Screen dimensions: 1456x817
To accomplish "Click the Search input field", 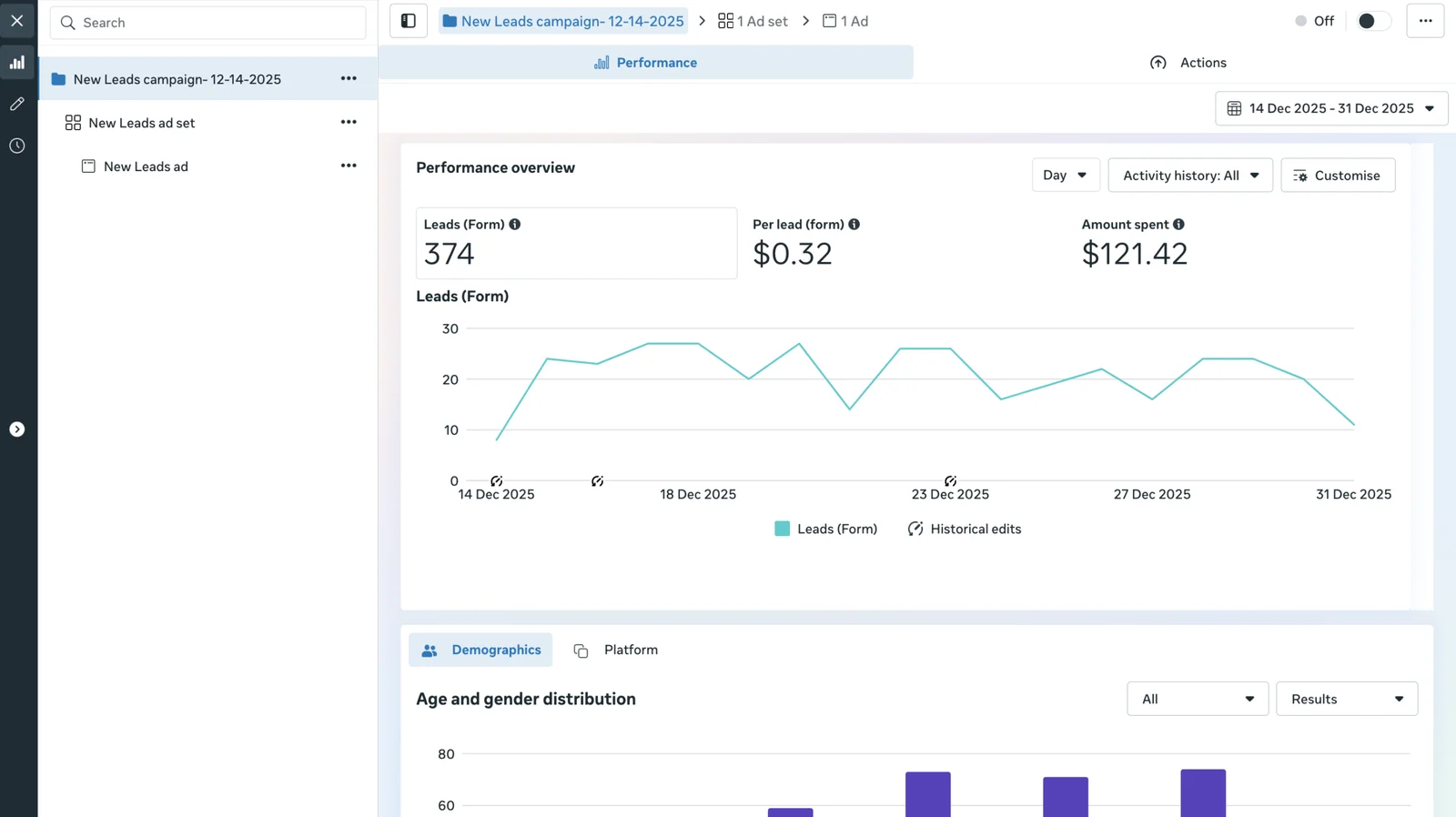I will point(208,23).
